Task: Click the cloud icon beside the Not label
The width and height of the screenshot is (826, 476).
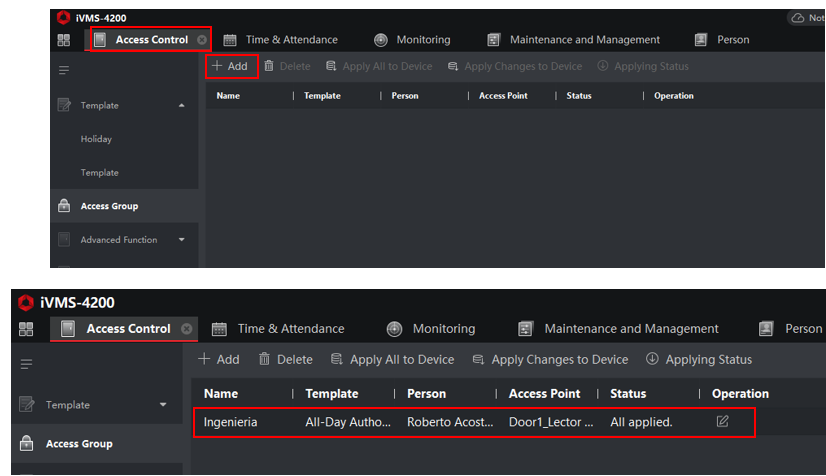Action: pos(798,18)
